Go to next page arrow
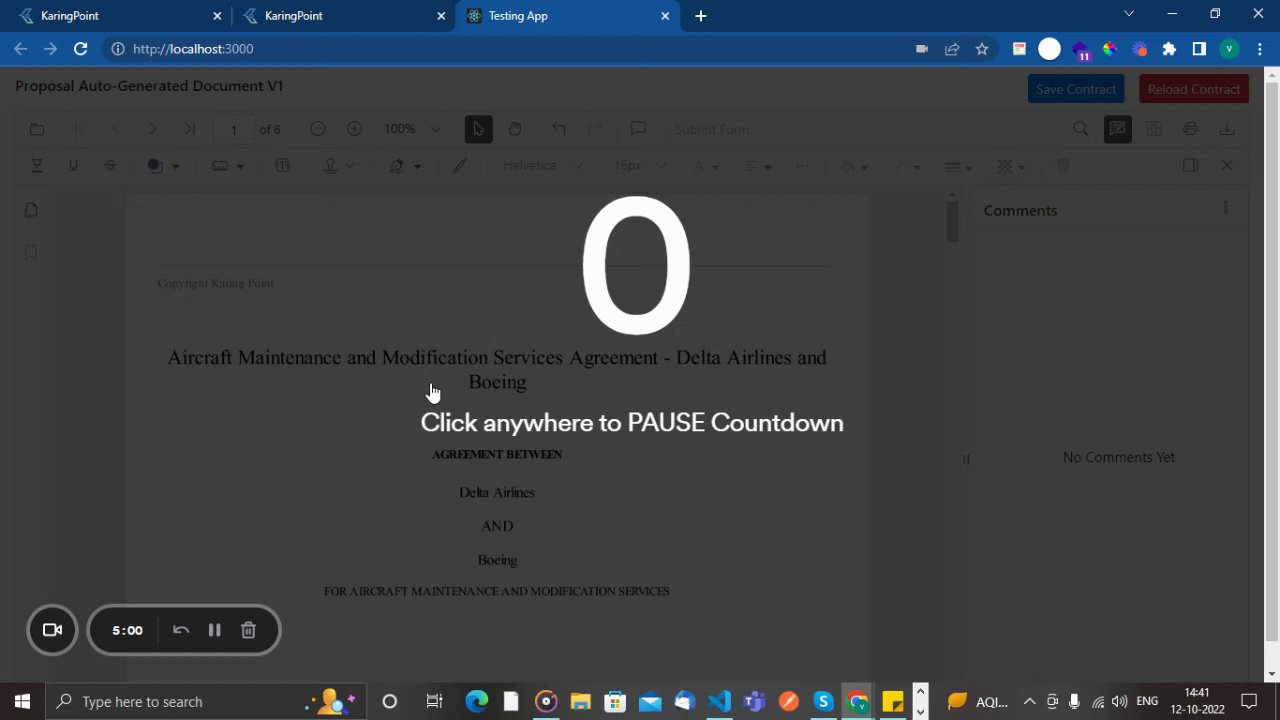1280x720 pixels. [152, 129]
